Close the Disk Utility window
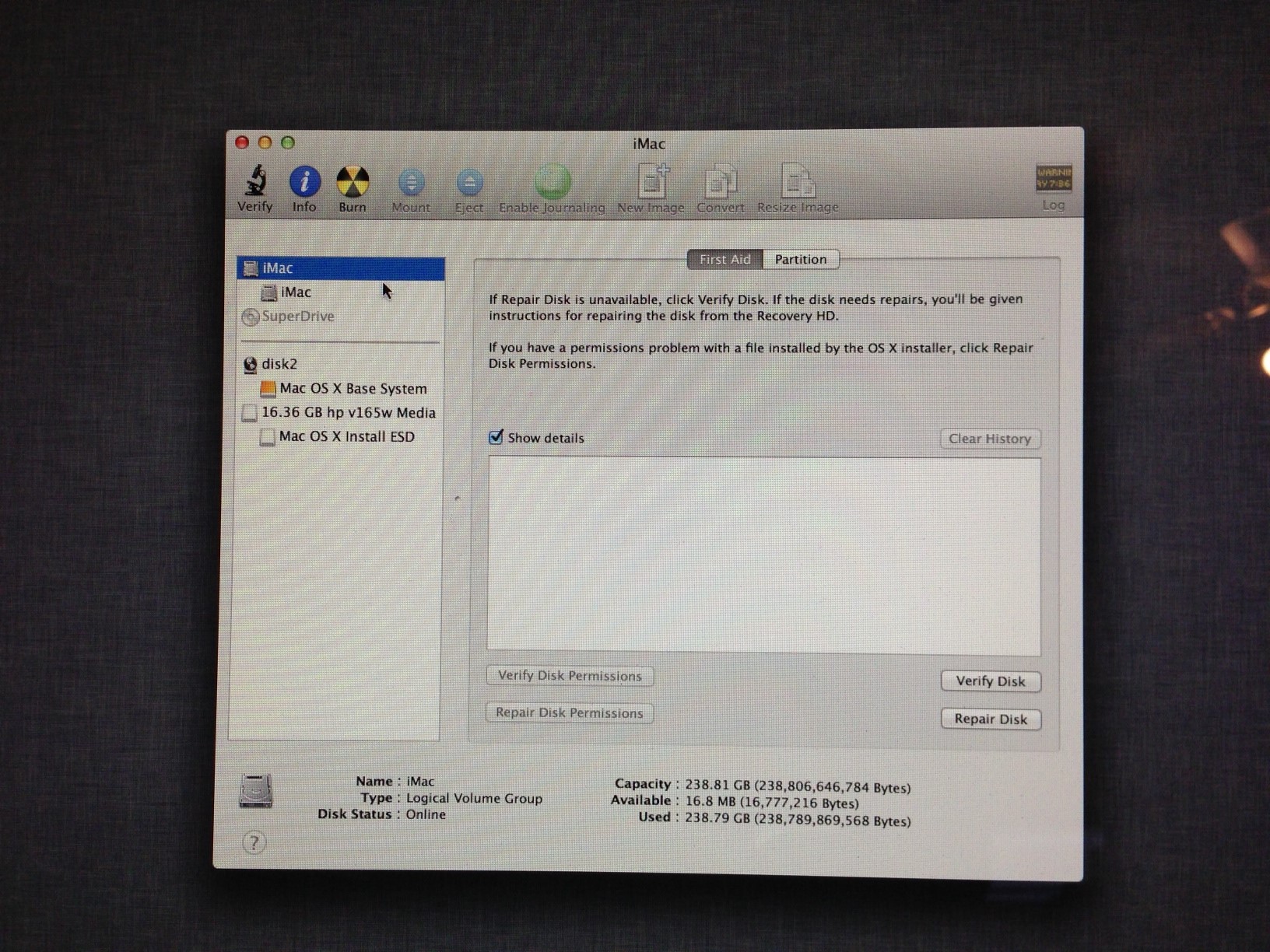The height and width of the screenshot is (952, 1270). [x=242, y=142]
